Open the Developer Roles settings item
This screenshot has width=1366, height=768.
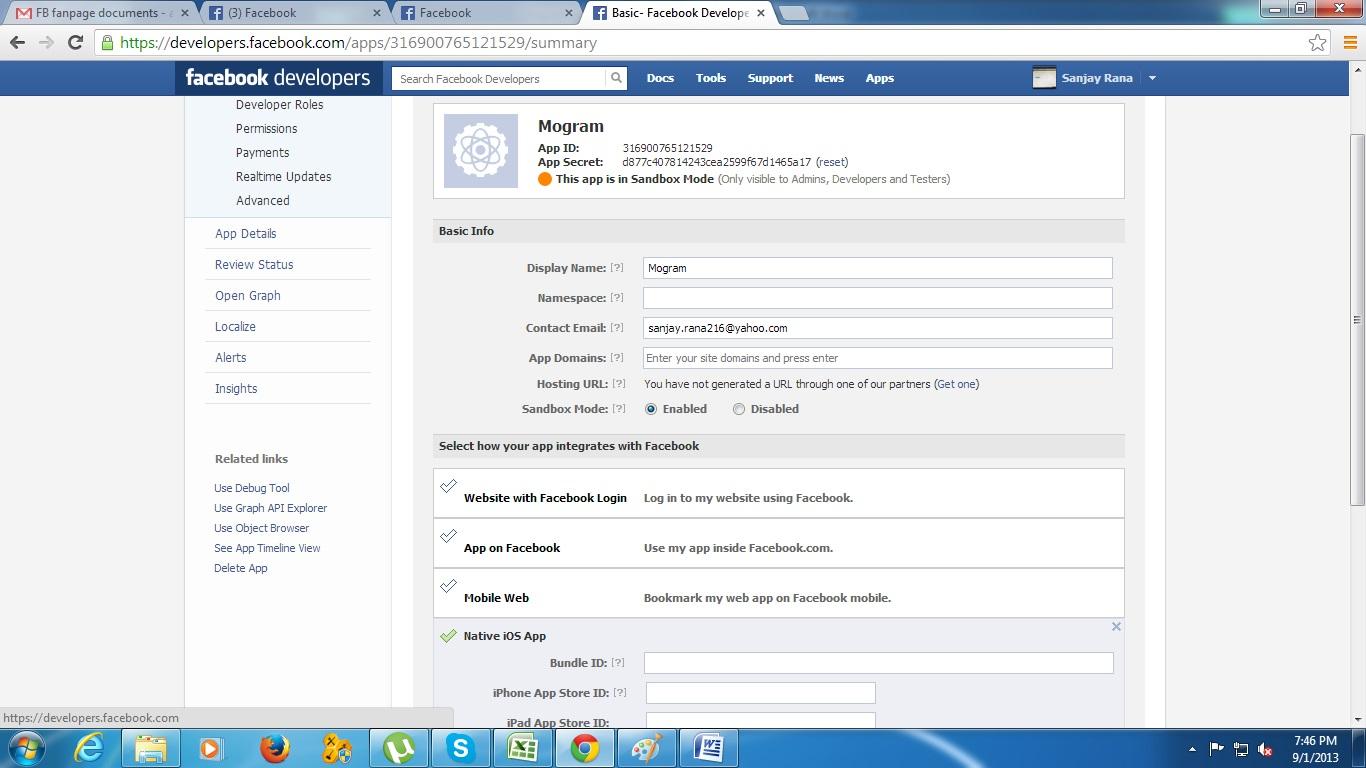pos(279,105)
